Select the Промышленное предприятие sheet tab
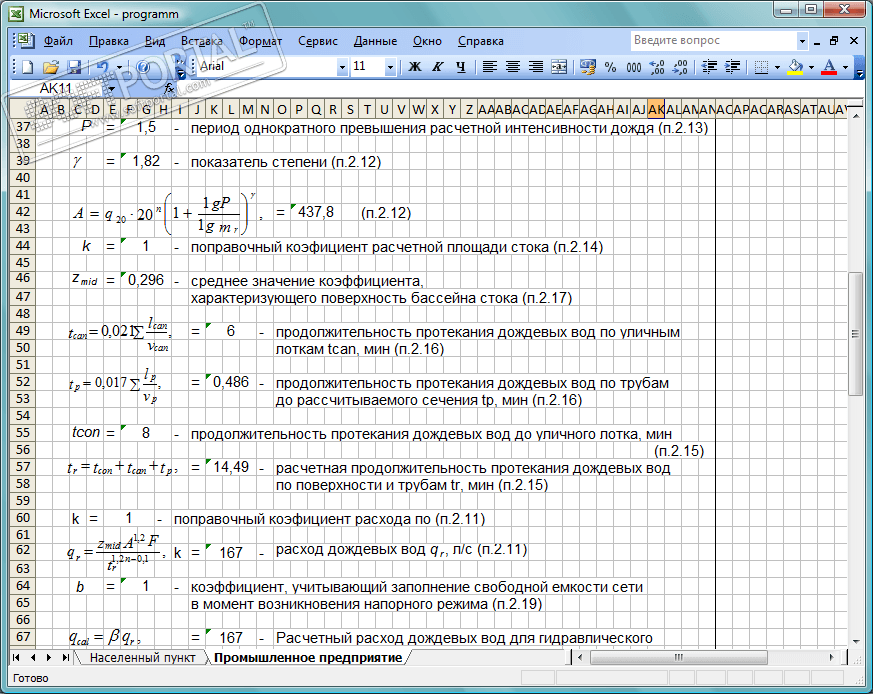 (308, 658)
